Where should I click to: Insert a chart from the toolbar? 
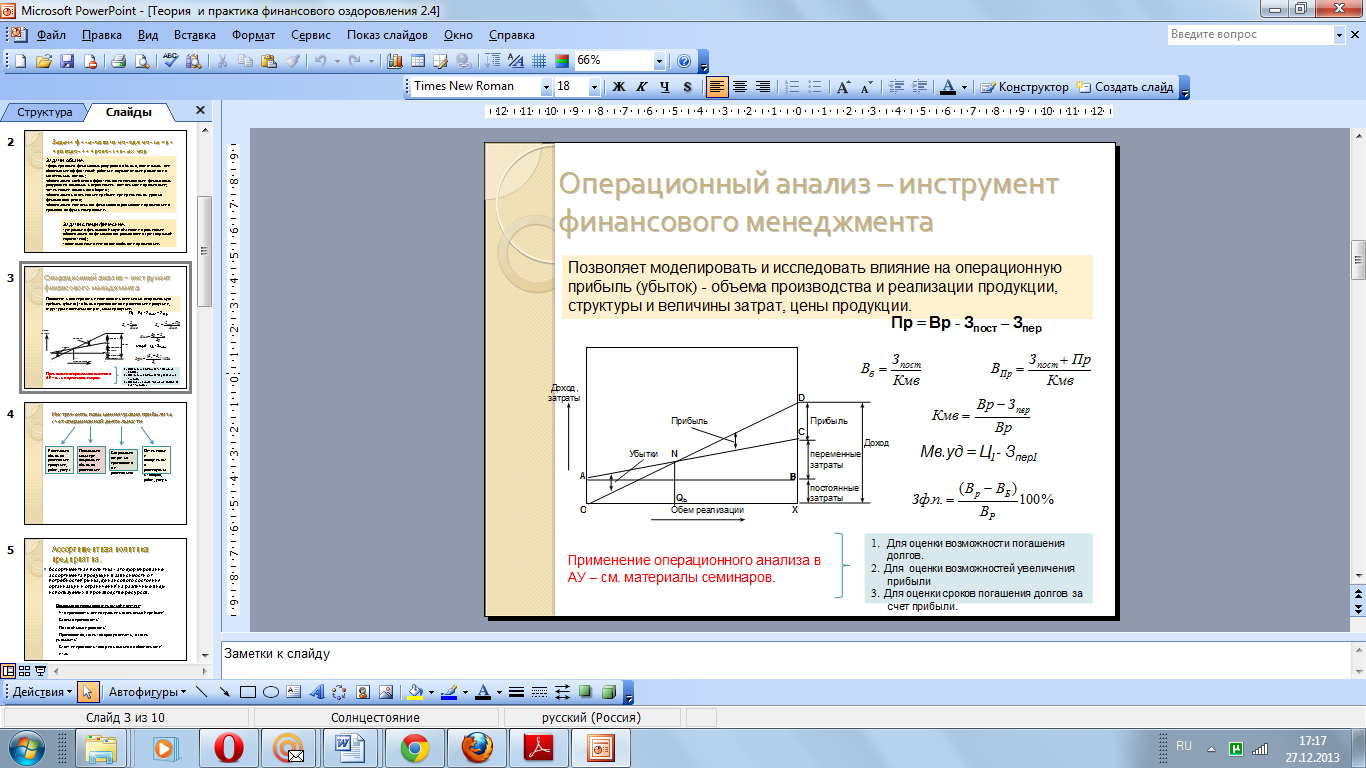pos(396,61)
